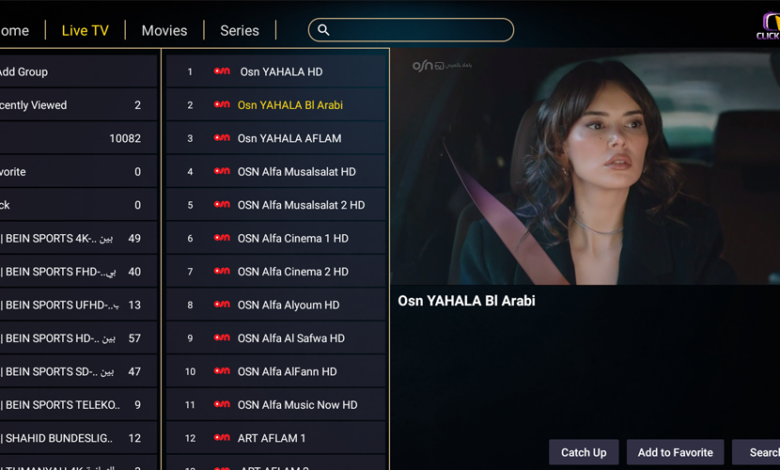Click OSN logo beside OSN Alfa Alyoum HD
This screenshot has height=470, width=780.
click(x=222, y=304)
